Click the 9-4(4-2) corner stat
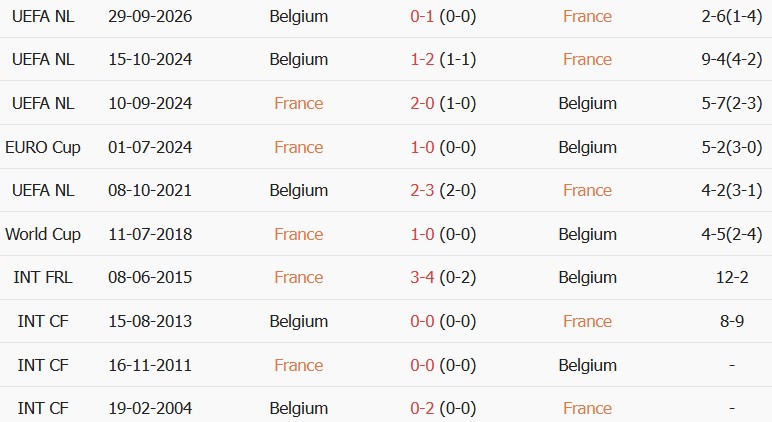 tap(732, 60)
